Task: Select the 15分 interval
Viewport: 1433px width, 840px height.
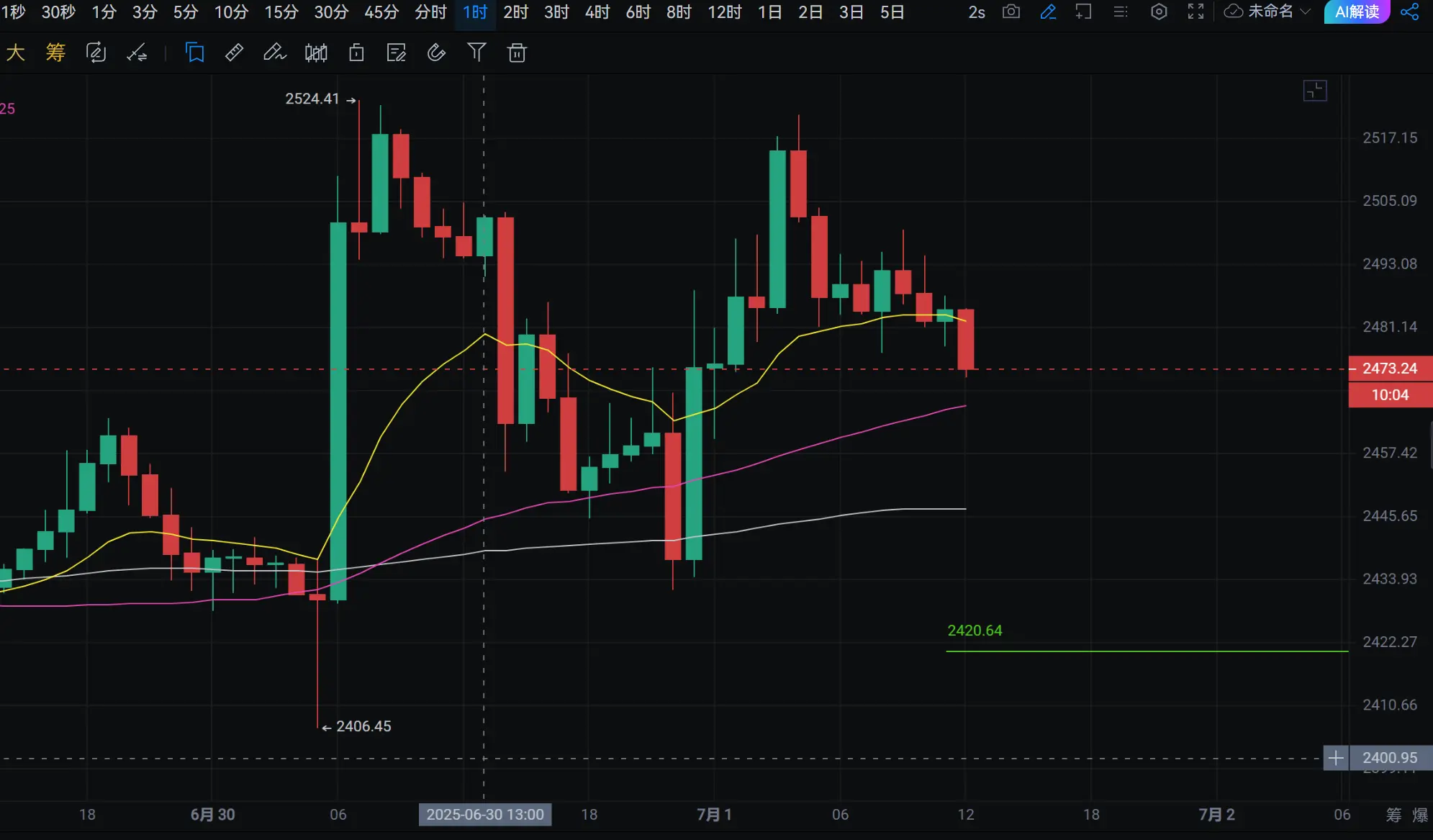Action: pos(281,12)
